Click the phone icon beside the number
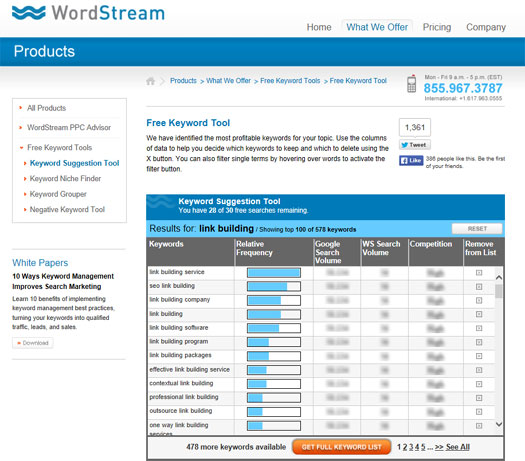Screen dimensions: 525x461 411,84
